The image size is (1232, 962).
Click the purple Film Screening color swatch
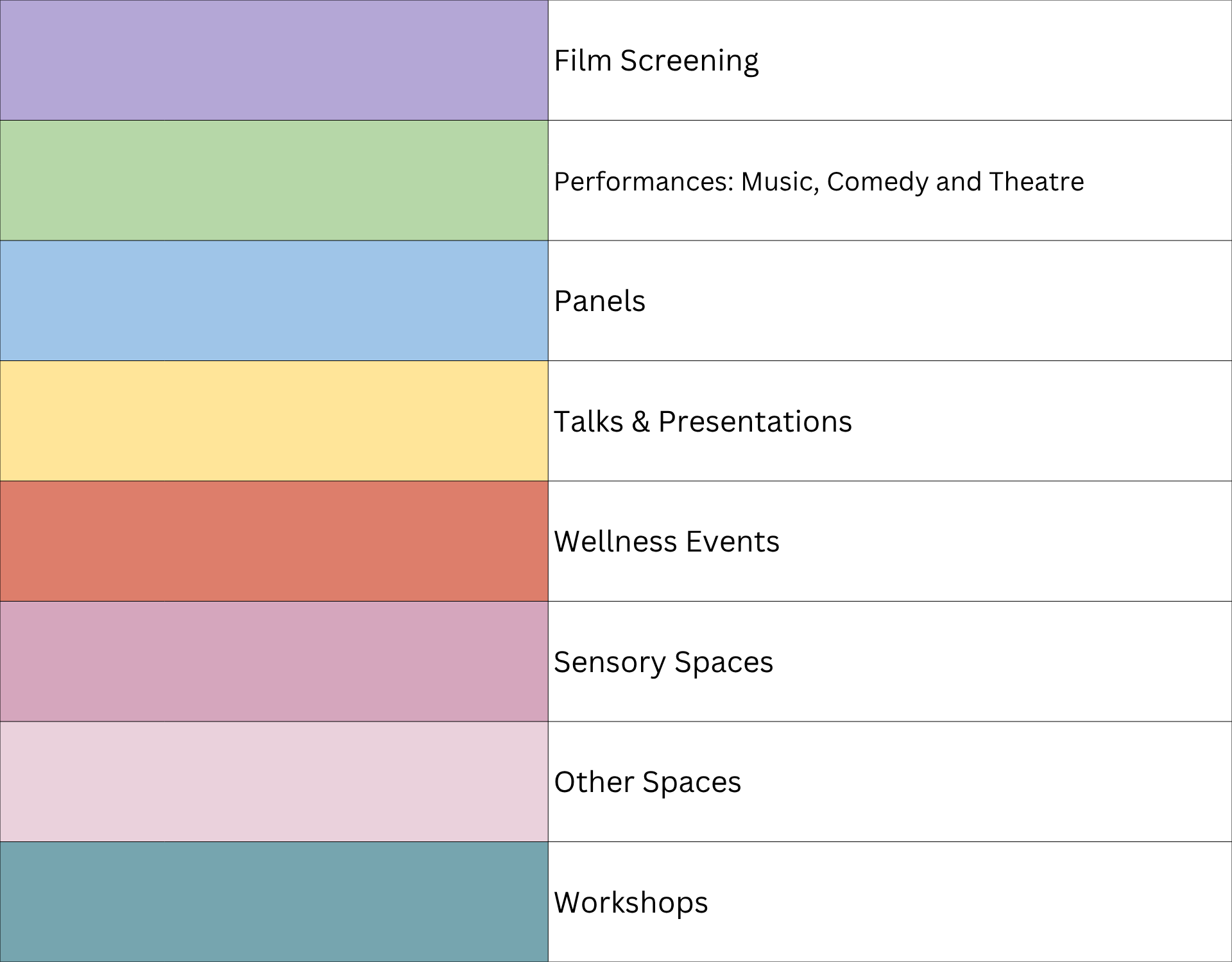[274, 60]
